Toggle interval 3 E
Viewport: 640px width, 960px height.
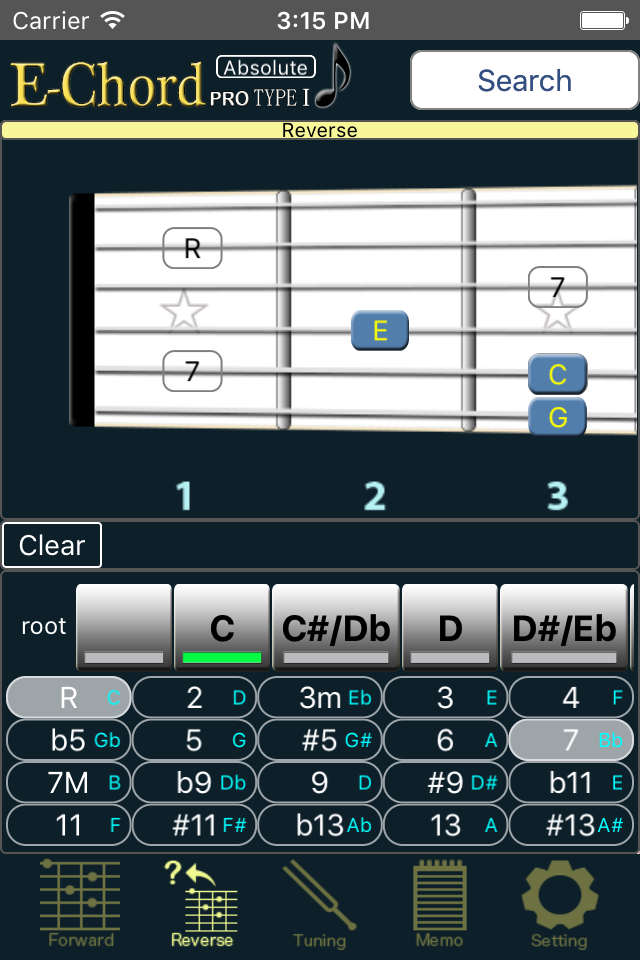[x=445, y=697]
